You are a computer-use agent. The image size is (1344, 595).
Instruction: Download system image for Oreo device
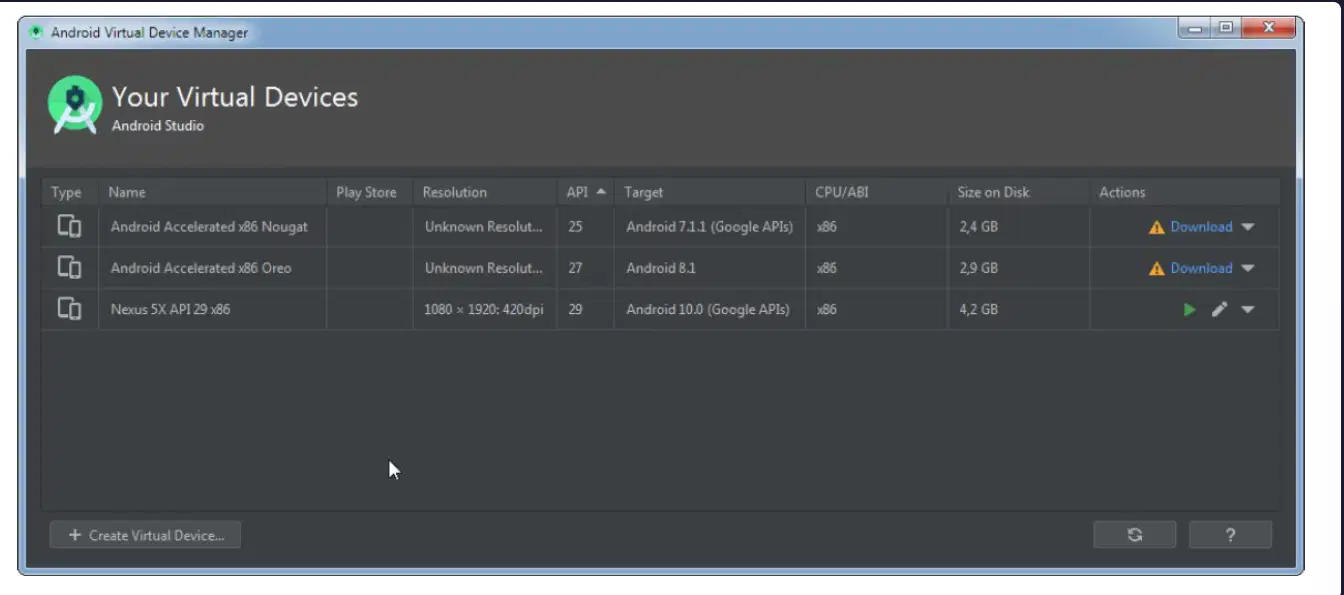pyautogui.click(x=1201, y=268)
